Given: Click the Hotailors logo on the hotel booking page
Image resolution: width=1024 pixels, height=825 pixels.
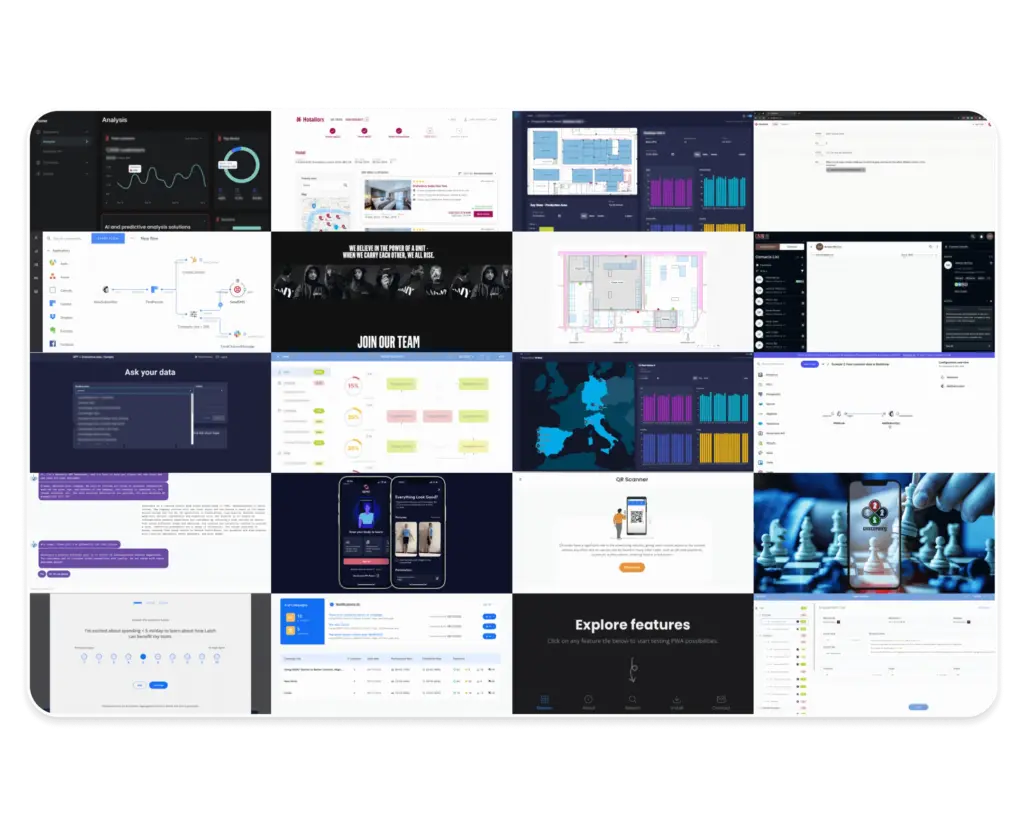Looking at the screenshot, I should tap(310, 120).
